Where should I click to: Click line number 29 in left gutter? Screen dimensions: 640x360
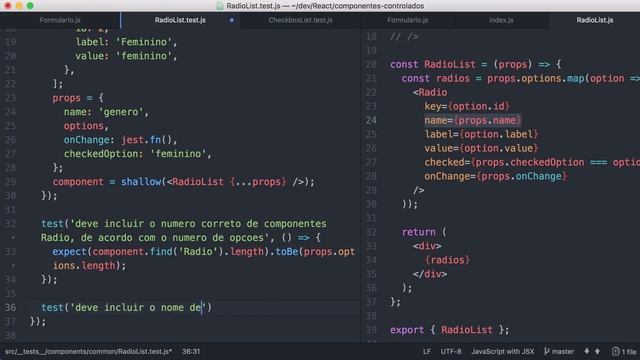(10, 182)
